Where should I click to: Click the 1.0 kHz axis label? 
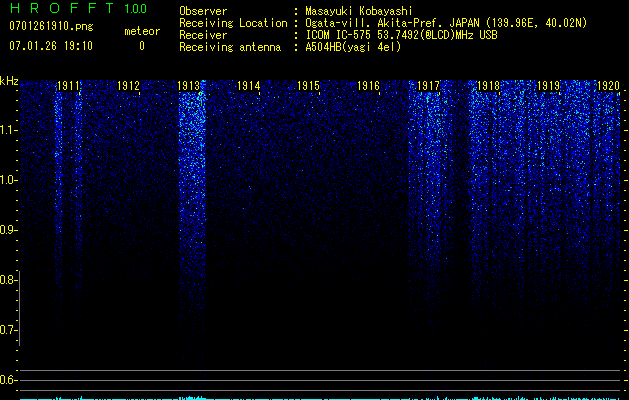pos(7,180)
